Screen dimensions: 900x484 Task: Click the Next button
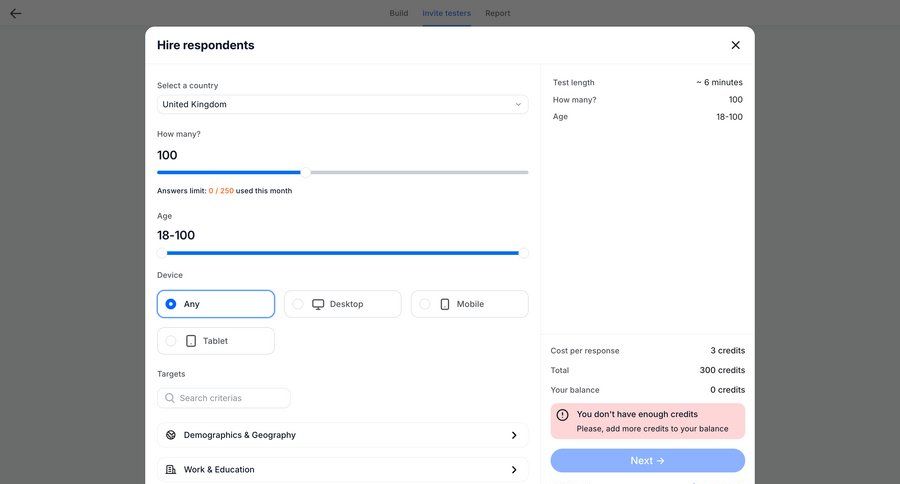coord(647,460)
